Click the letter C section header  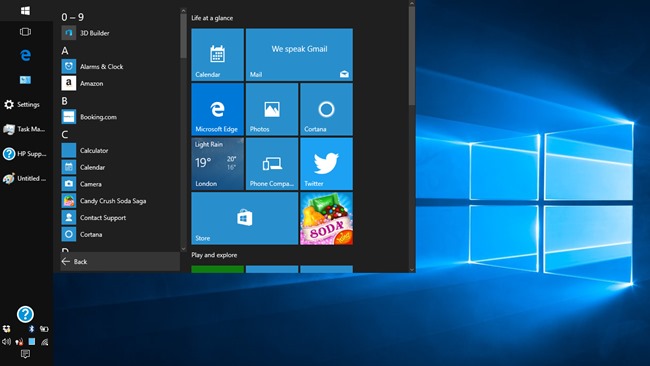tap(65, 135)
